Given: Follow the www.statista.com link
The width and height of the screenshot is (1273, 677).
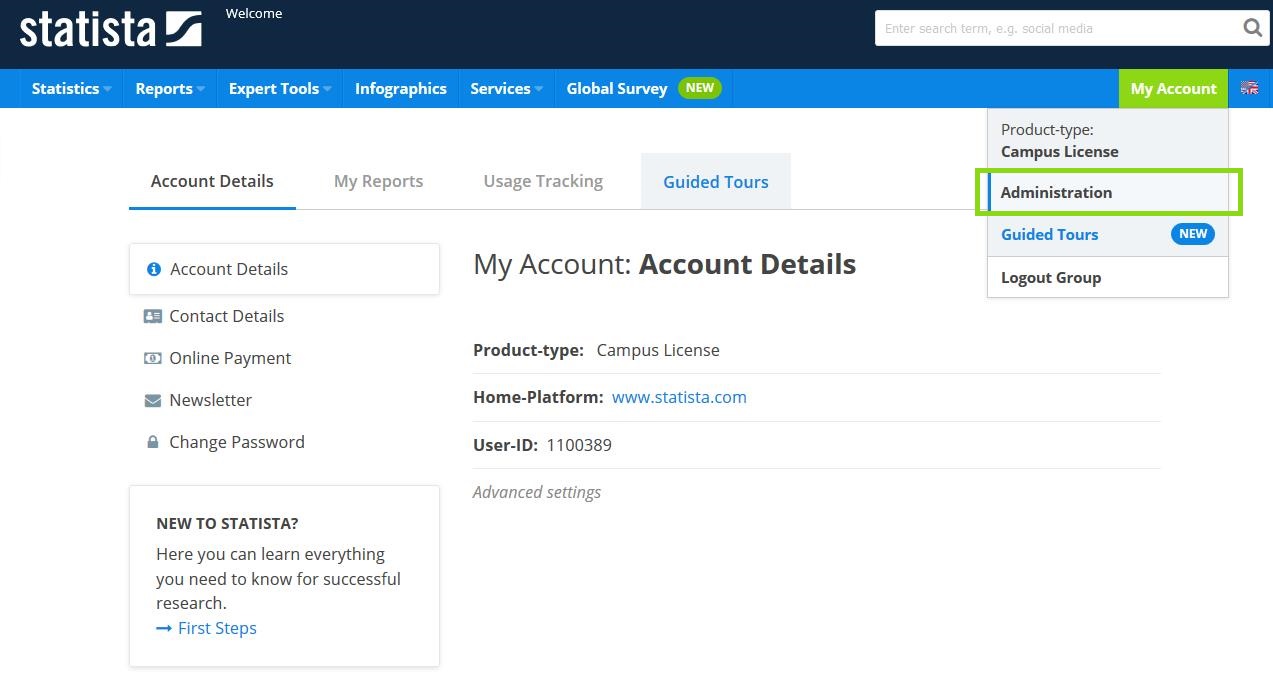Looking at the screenshot, I should pyautogui.click(x=679, y=397).
